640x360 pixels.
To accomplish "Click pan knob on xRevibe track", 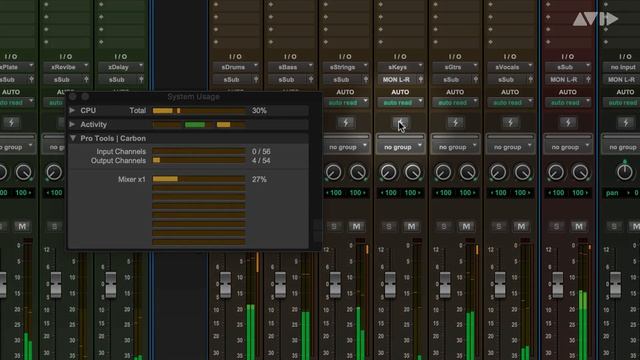I will 54,173.
